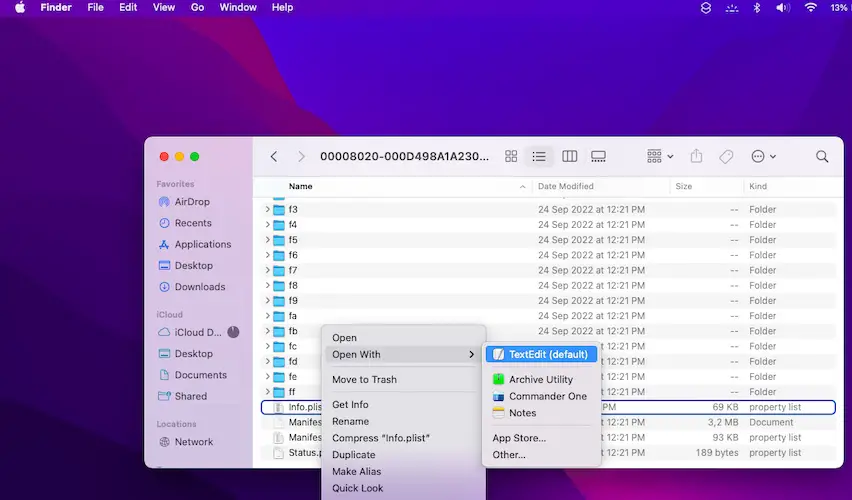Switch to gallery view
Viewport: 852px width, 500px height.
(x=599, y=157)
